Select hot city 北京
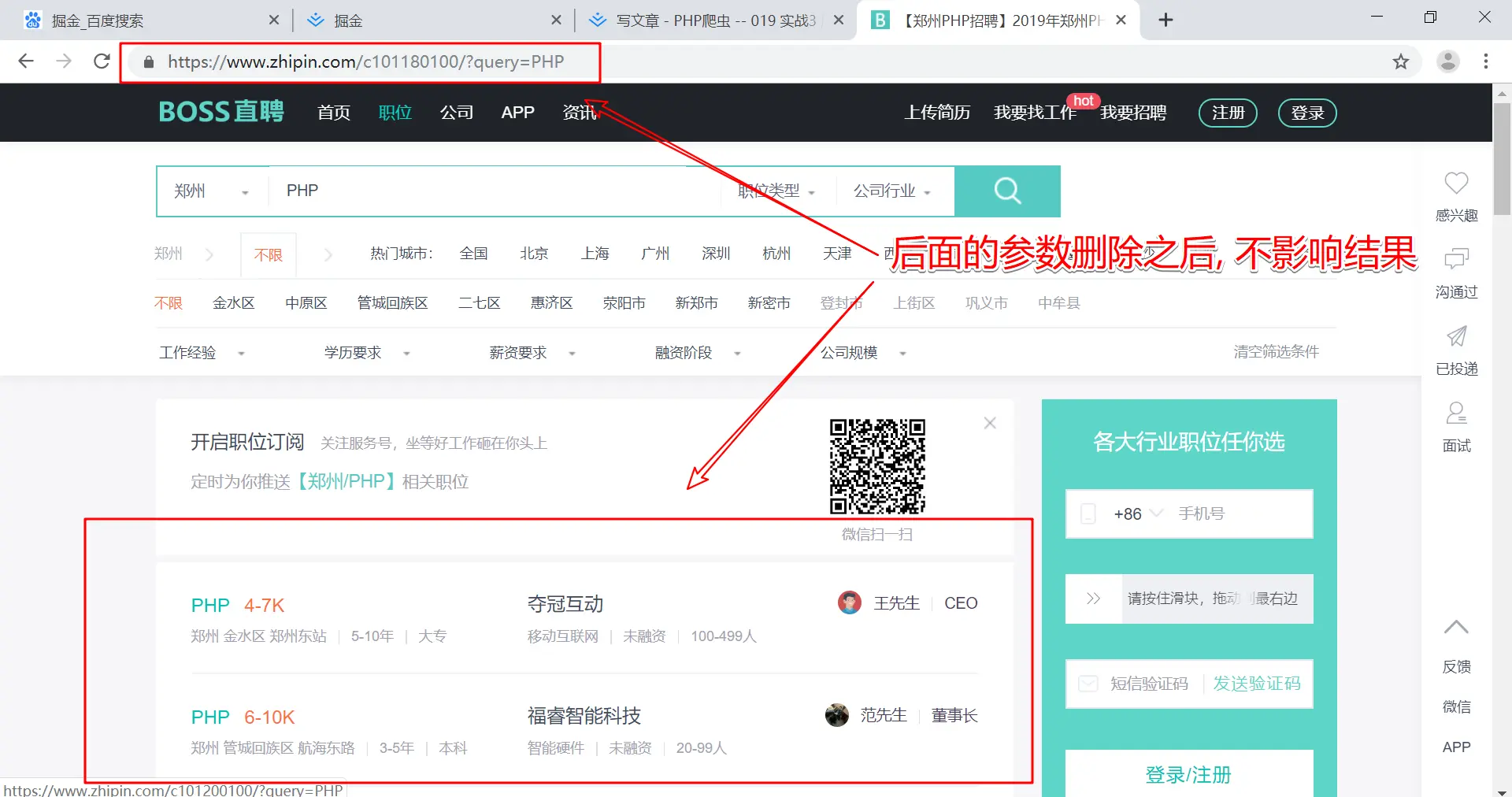Image resolution: width=1512 pixels, height=797 pixels. (x=534, y=254)
